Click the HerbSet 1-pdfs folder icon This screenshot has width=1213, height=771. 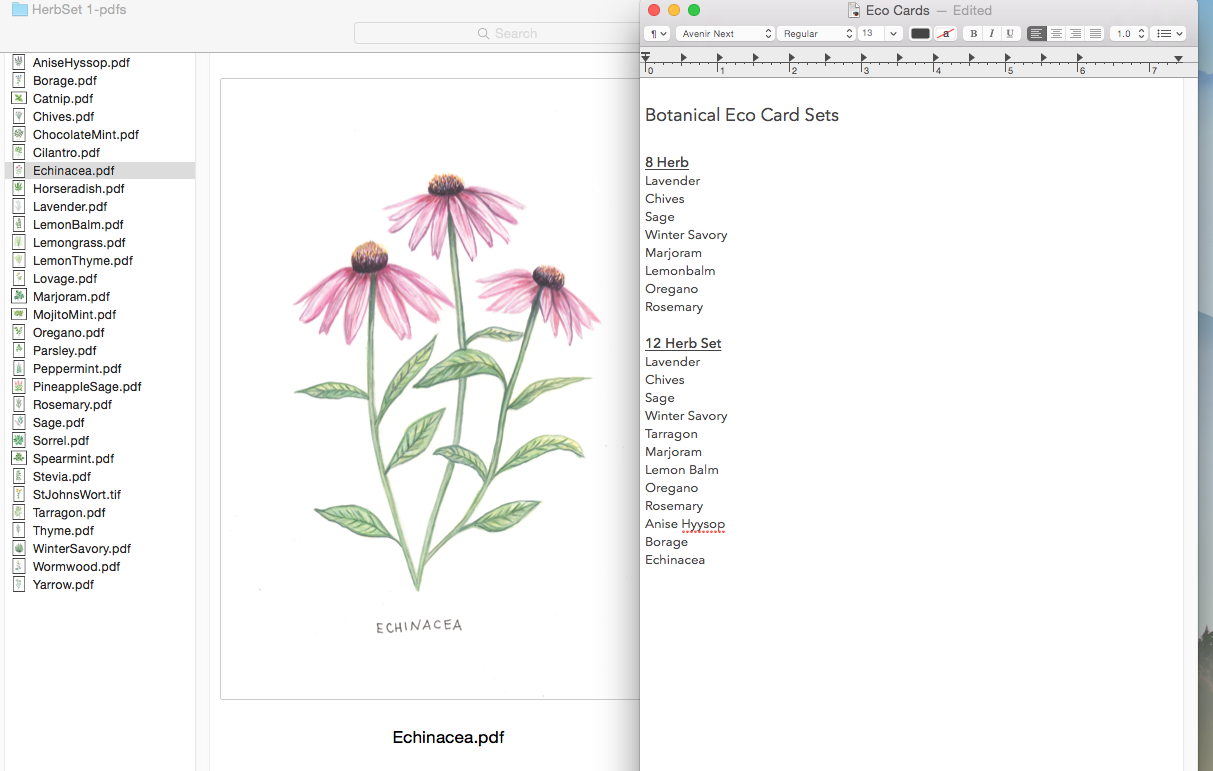click(x=19, y=9)
